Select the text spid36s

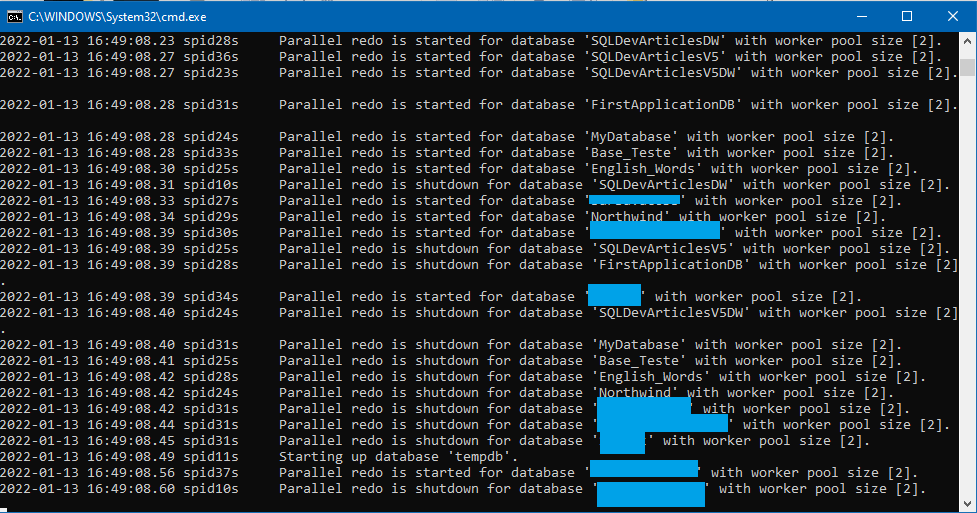[211, 57]
